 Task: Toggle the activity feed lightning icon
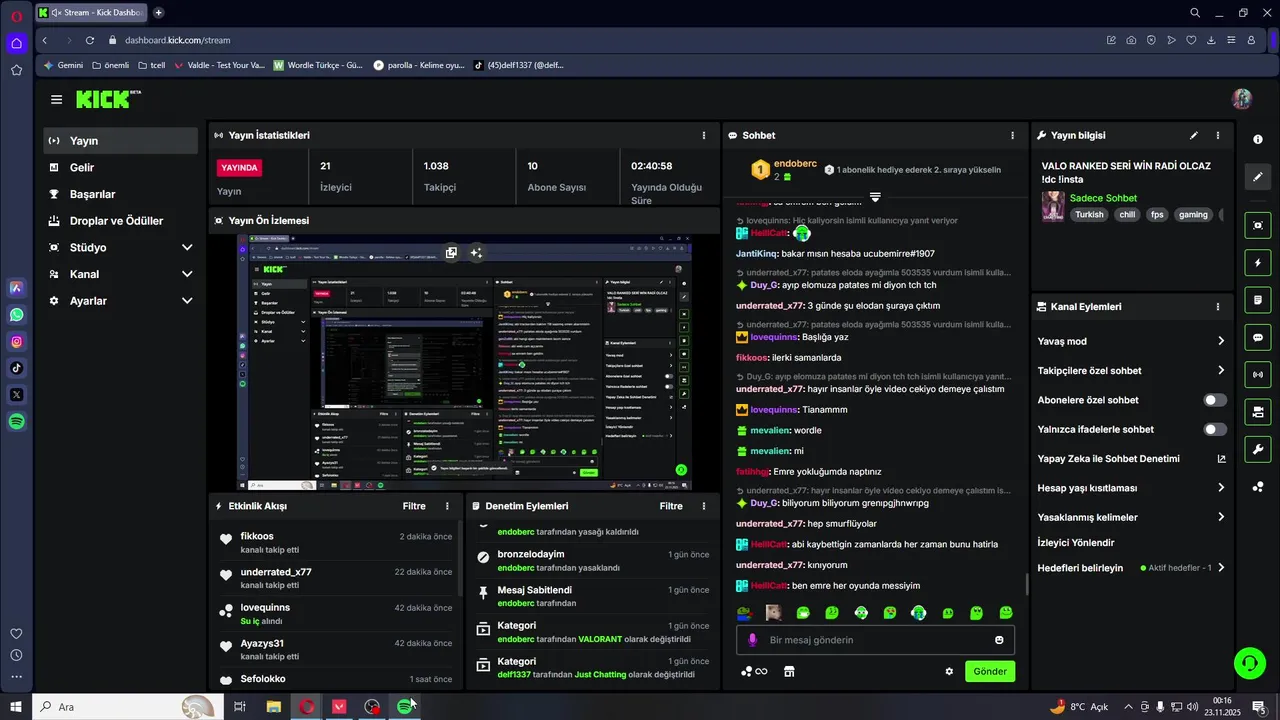pyautogui.click(x=1258, y=263)
